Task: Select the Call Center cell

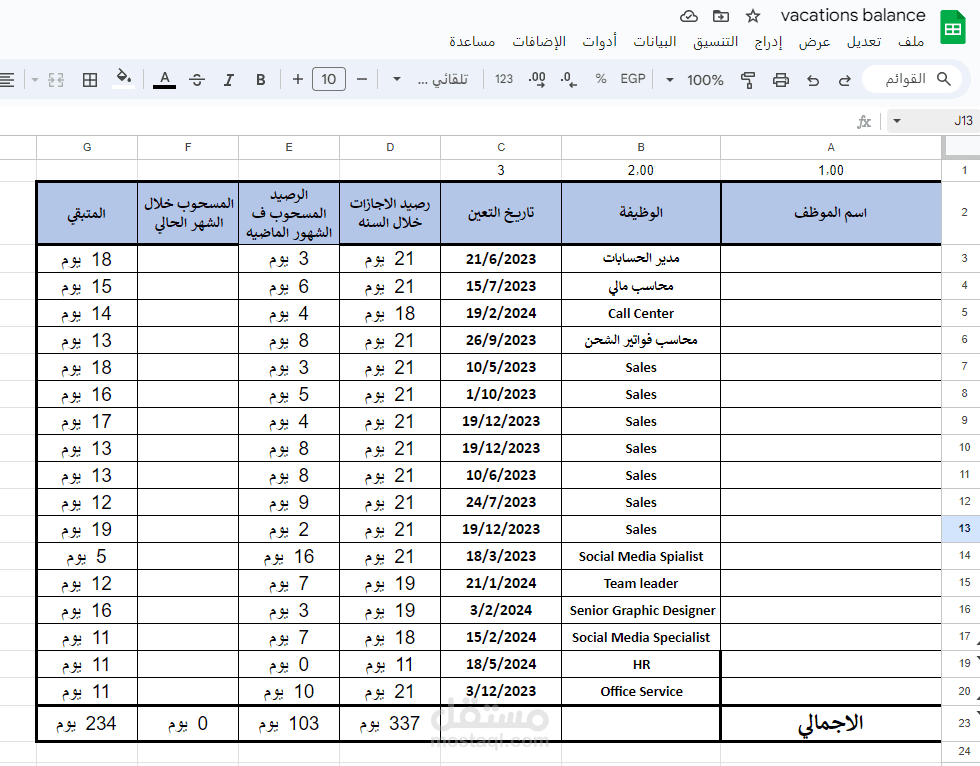Action: pyautogui.click(x=641, y=313)
